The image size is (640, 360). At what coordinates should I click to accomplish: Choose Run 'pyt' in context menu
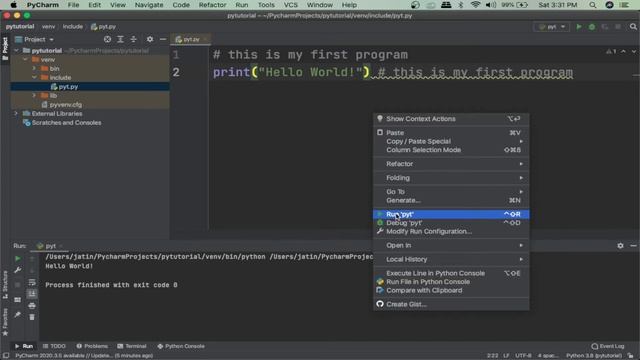pyautogui.click(x=451, y=214)
